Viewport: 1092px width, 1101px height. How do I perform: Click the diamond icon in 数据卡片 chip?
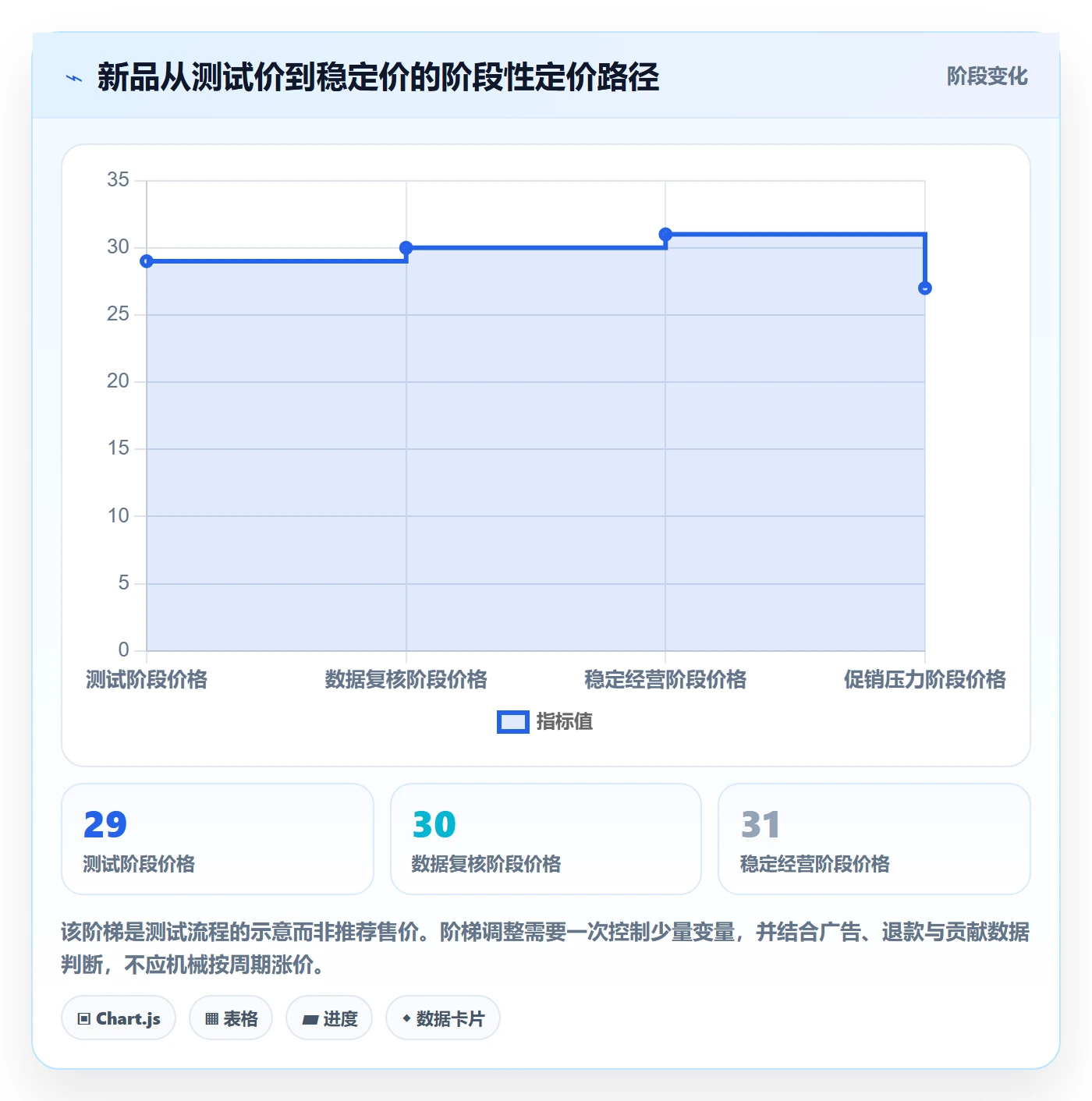pyautogui.click(x=406, y=1018)
